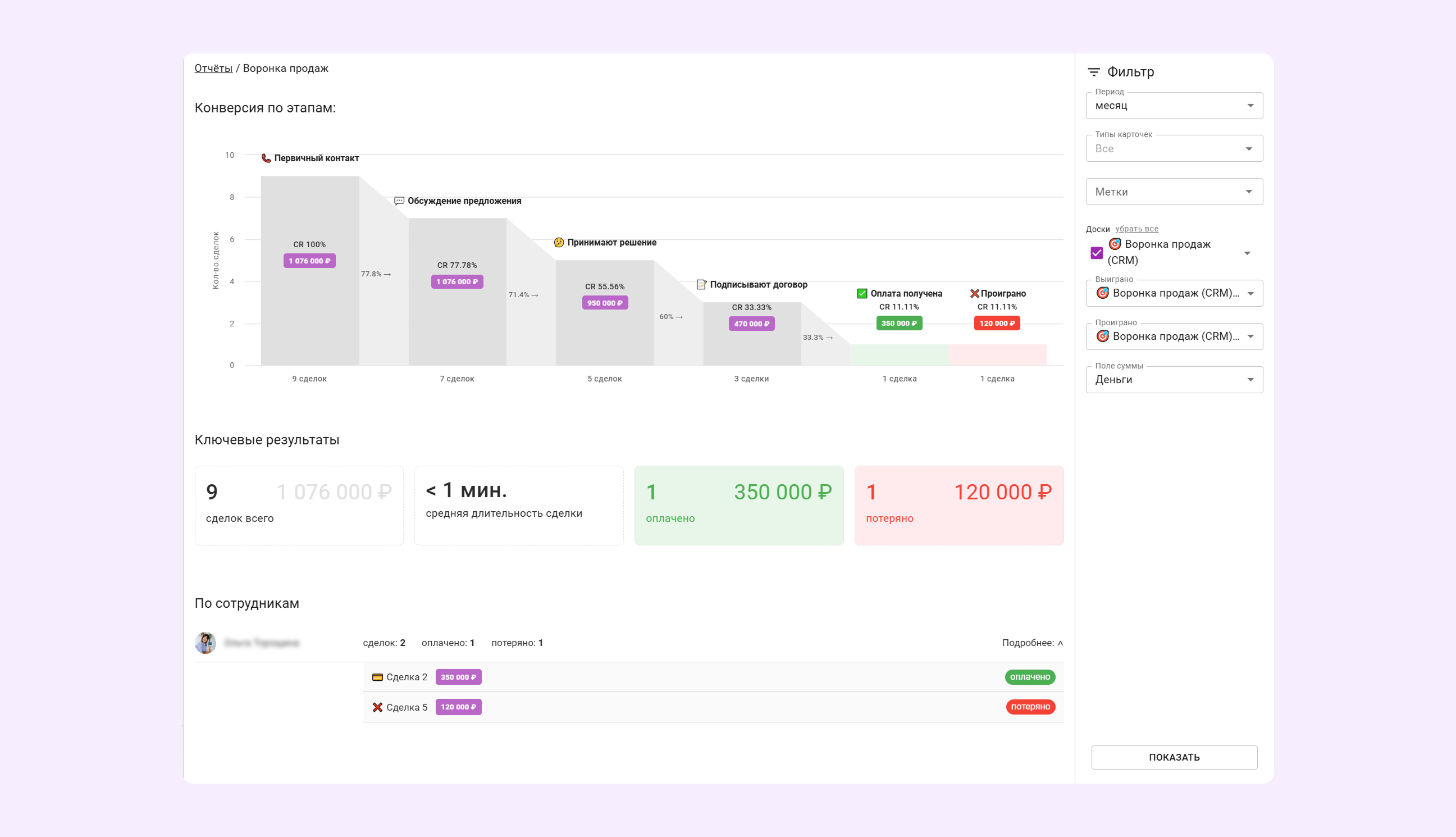Uncheck the Воронка продаж (CRM) board checkbox
The width and height of the screenshot is (1456, 837).
point(1097,253)
